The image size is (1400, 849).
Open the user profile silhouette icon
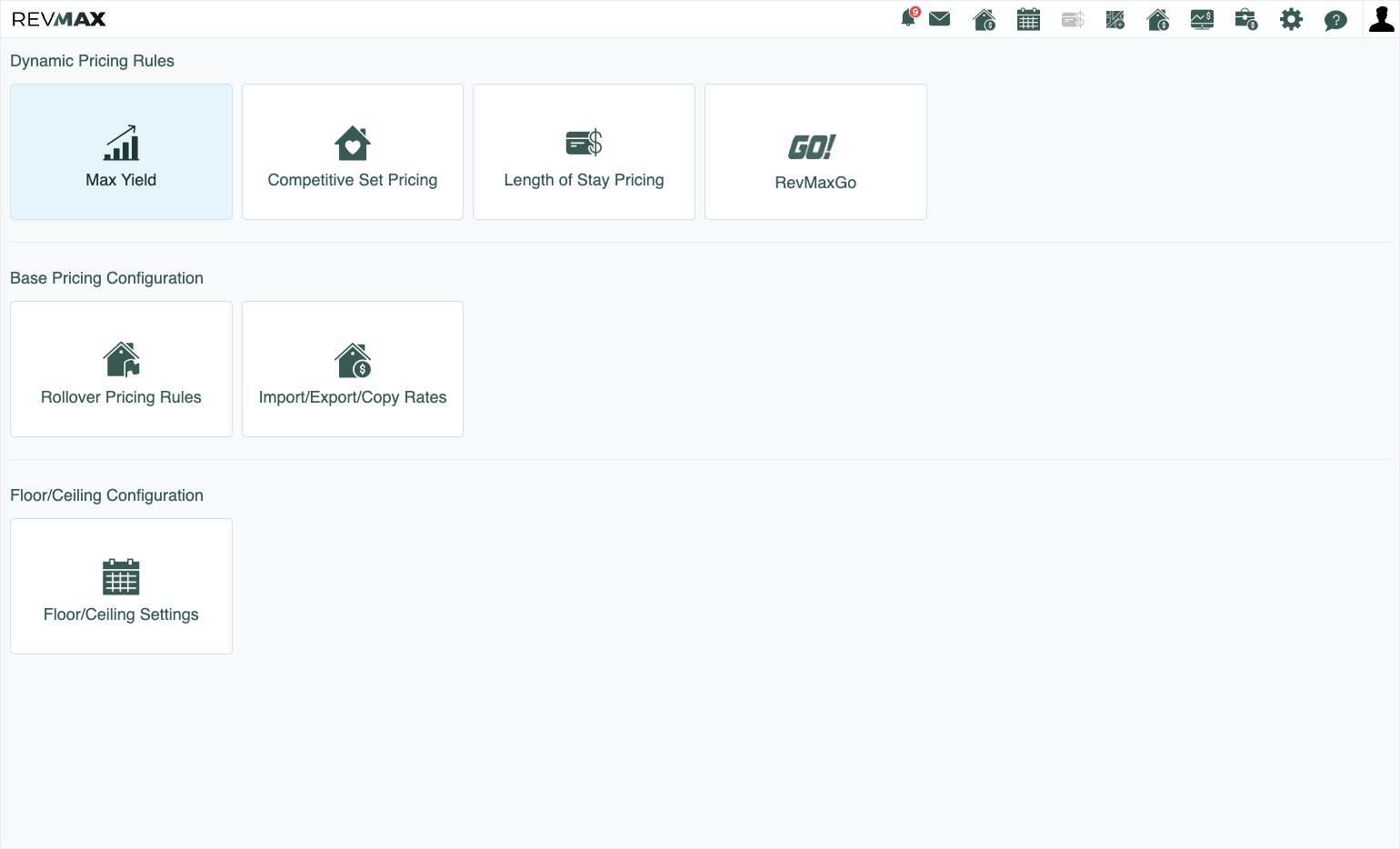click(x=1382, y=19)
